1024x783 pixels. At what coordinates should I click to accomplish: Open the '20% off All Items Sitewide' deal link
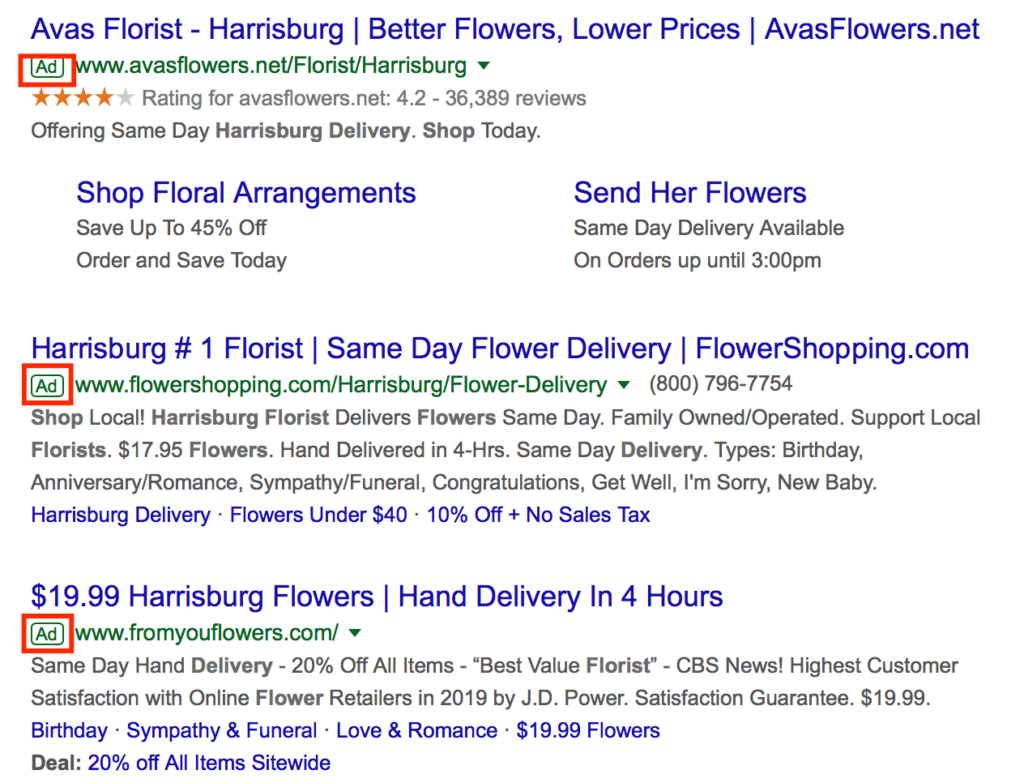[x=209, y=763]
